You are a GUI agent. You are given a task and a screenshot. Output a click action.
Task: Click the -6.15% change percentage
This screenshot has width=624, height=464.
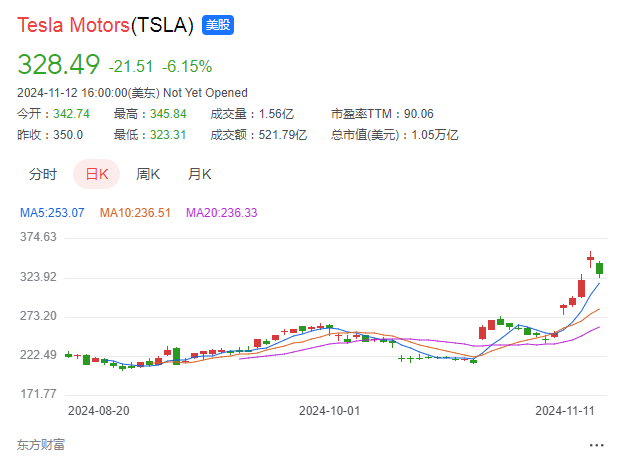(x=188, y=67)
